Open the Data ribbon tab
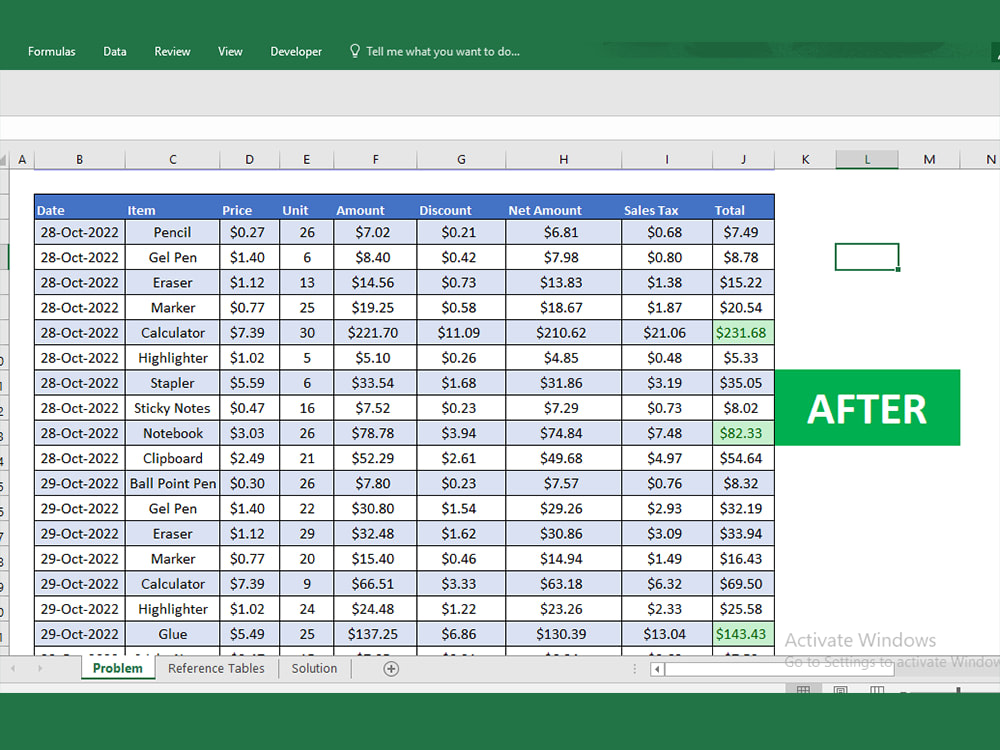Image resolution: width=1000 pixels, height=750 pixels. click(x=115, y=52)
